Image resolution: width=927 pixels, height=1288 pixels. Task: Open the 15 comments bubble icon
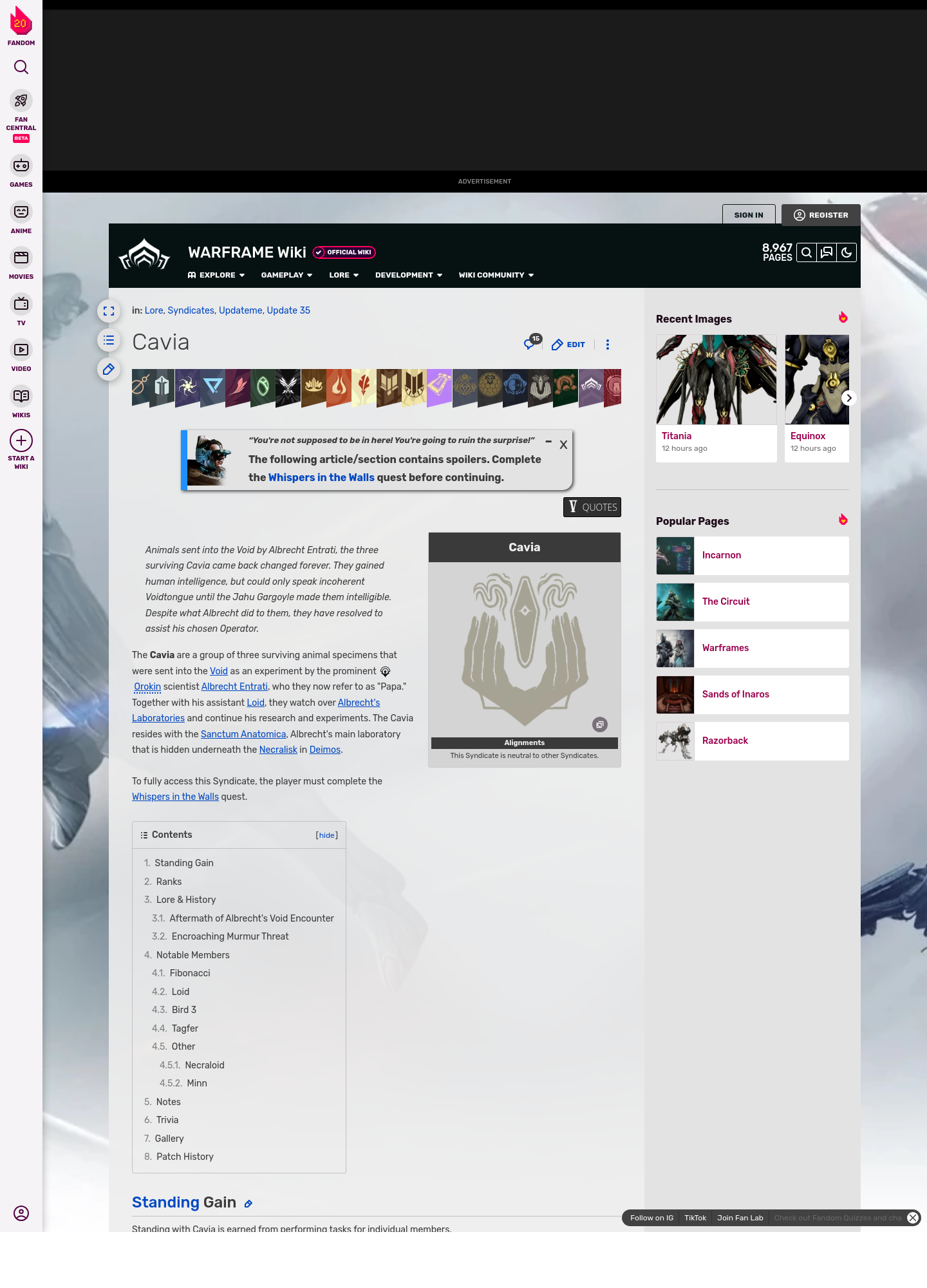[532, 342]
